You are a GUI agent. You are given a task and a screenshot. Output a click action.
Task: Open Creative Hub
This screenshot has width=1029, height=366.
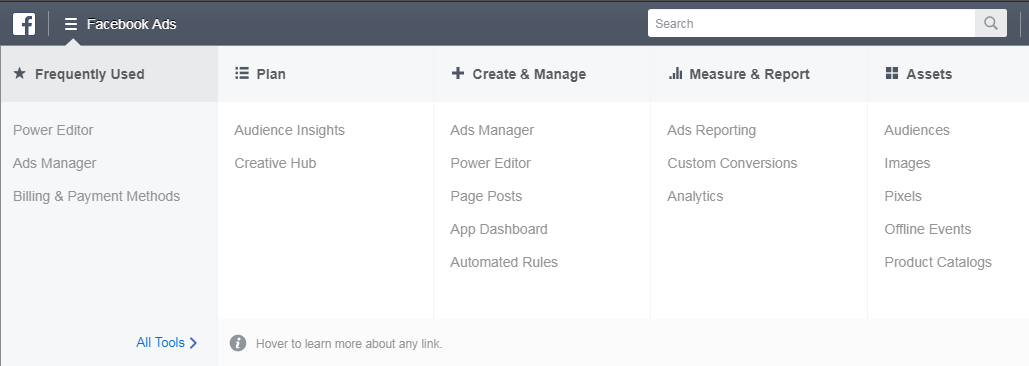click(x=275, y=163)
